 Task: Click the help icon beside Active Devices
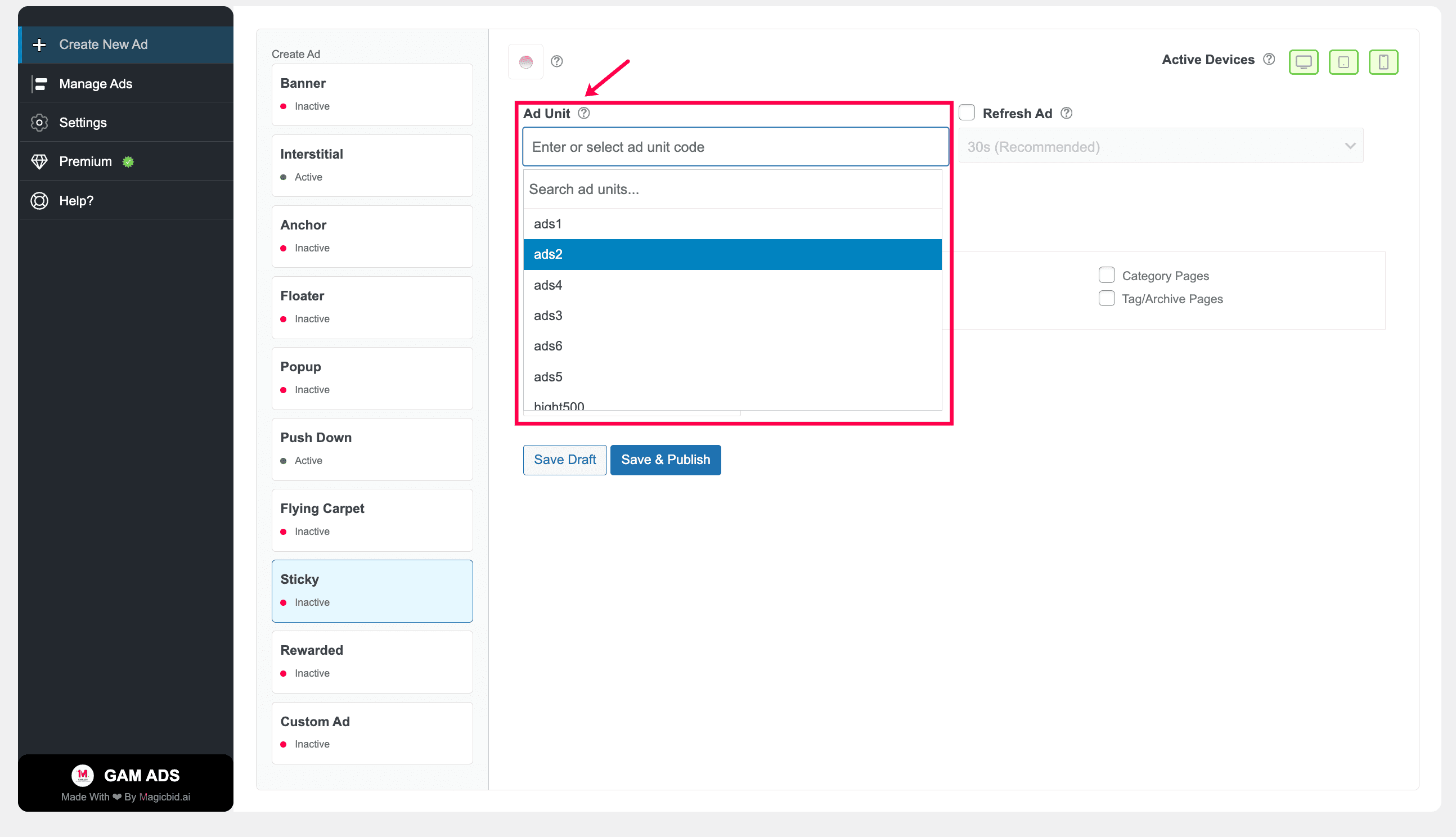click(x=1269, y=59)
